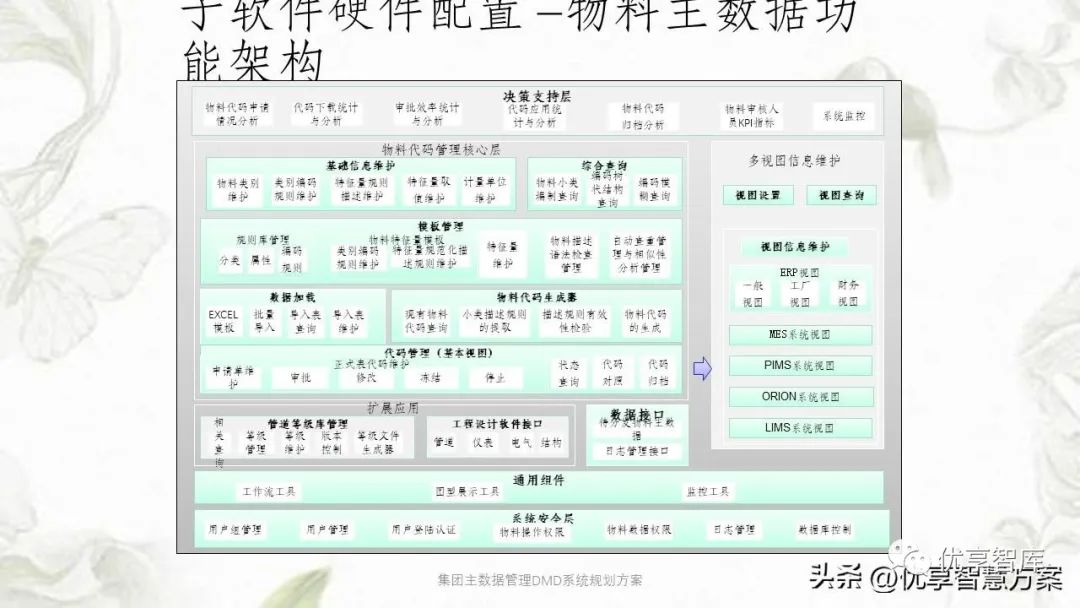The width and height of the screenshot is (1080, 608).
Task: Click the 监控工具 box
Action: pos(707,492)
